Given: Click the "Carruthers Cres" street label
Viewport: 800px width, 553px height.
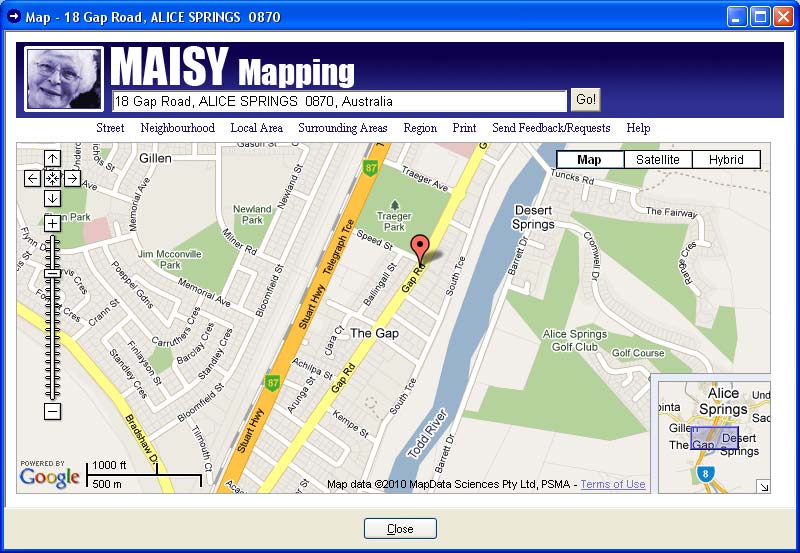Looking at the screenshot, I should [x=176, y=328].
